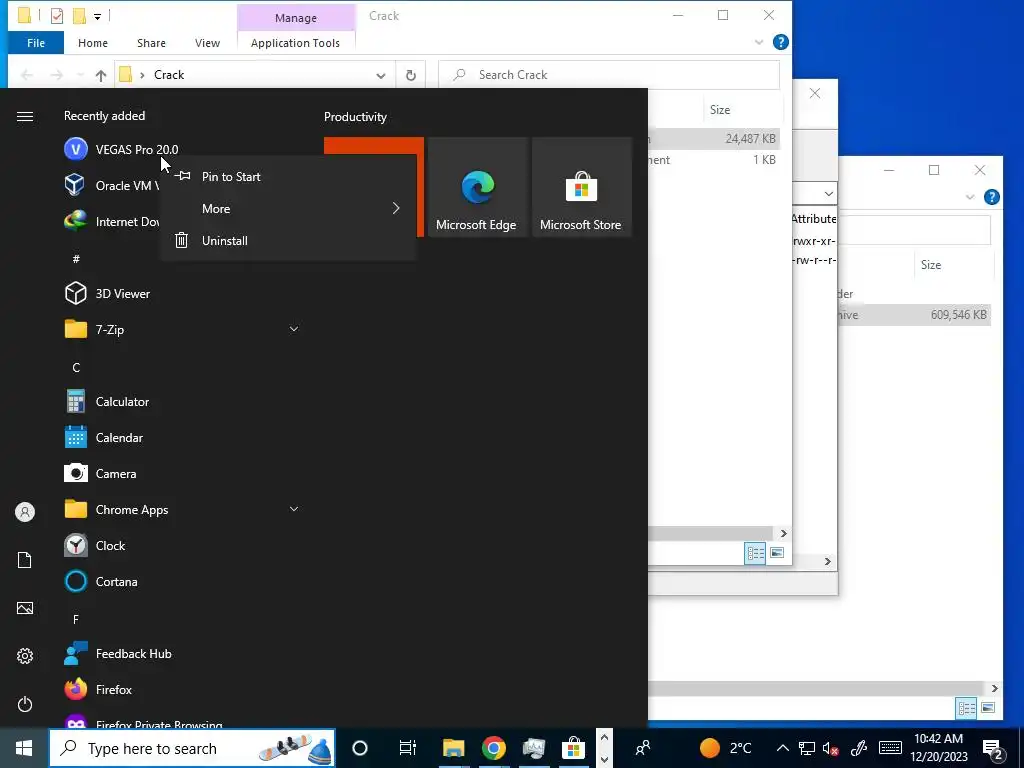
Task: Click the Windows Start button
Action: pyautogui.click(x=24, y=748)
